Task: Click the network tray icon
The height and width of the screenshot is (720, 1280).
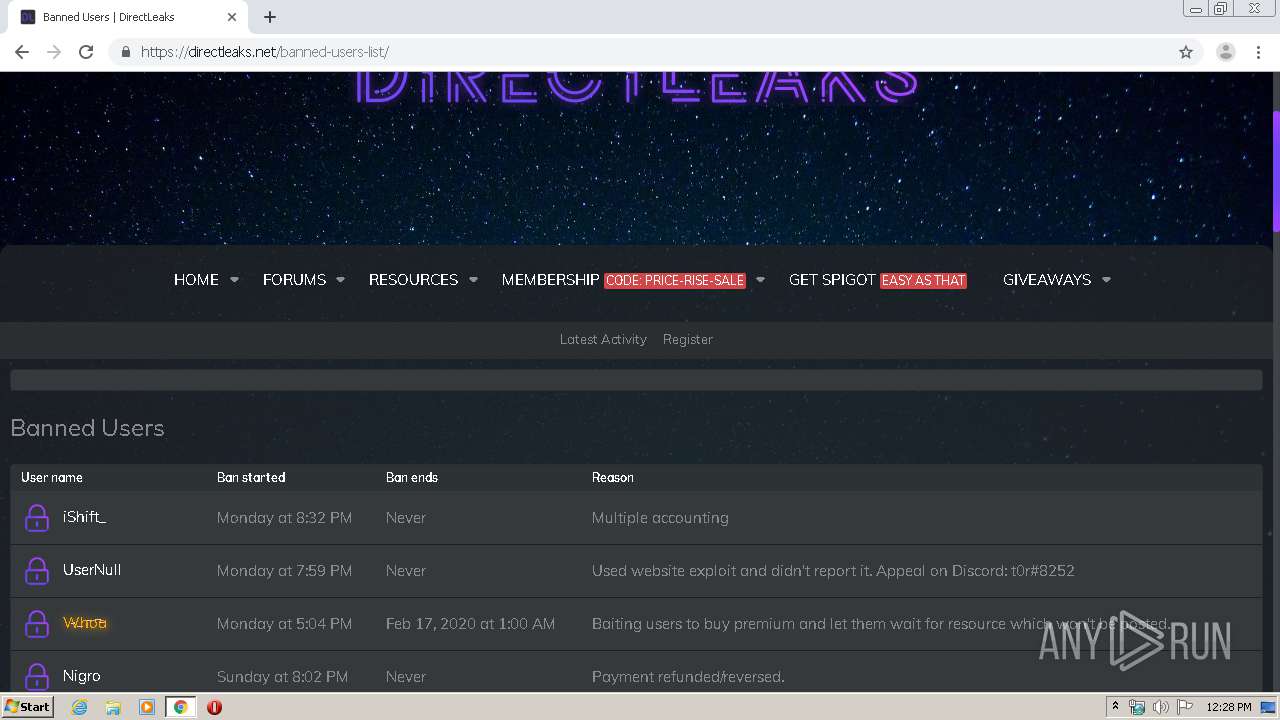Action: click(1137, 707)
